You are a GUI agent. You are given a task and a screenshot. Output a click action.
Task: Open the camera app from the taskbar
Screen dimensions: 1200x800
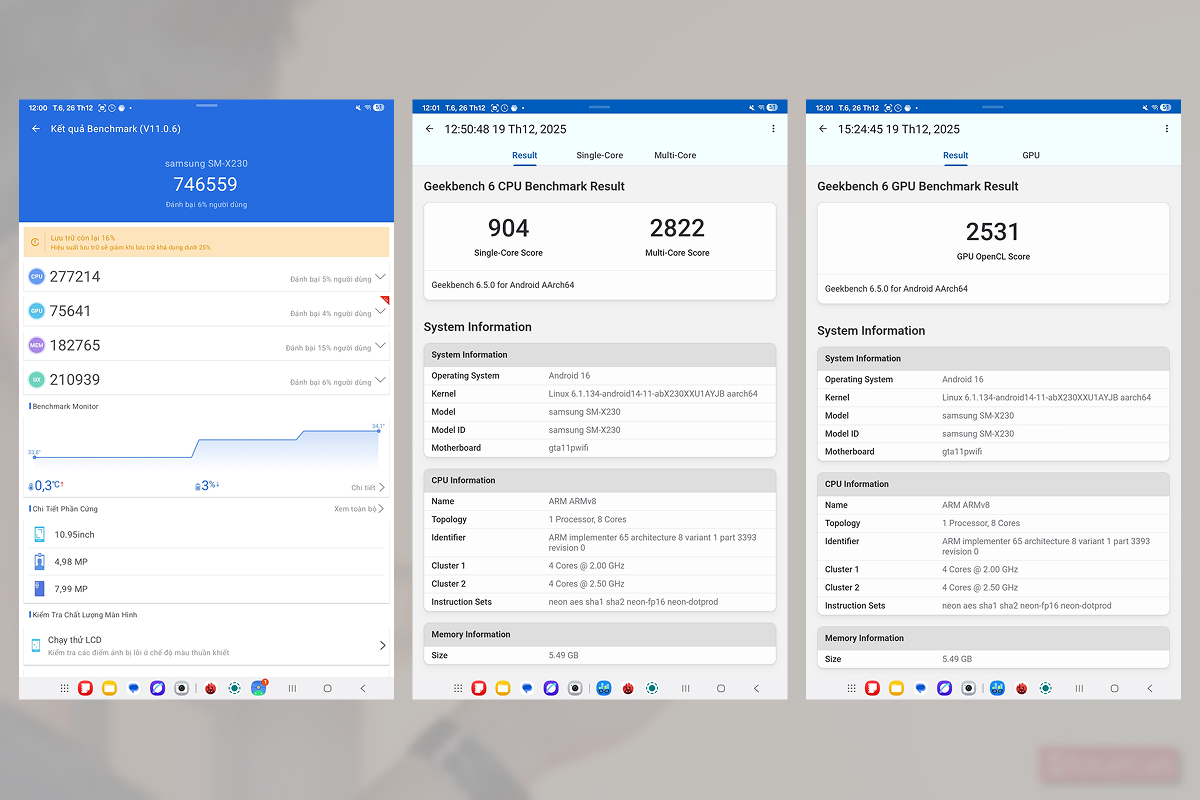pos(180,688)
